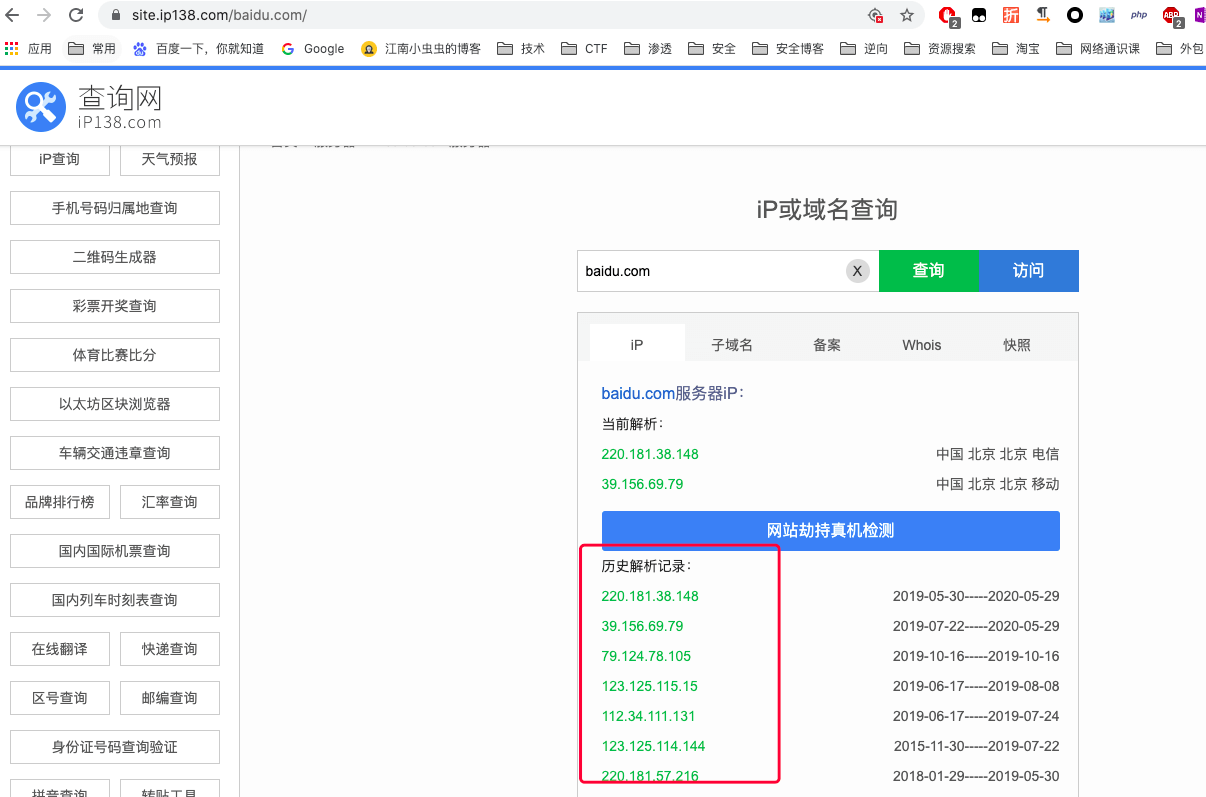Viewport: 1206px width, 797px height.
Task: Open the 汇率查询 sidebar button
Action: [170, 502]
